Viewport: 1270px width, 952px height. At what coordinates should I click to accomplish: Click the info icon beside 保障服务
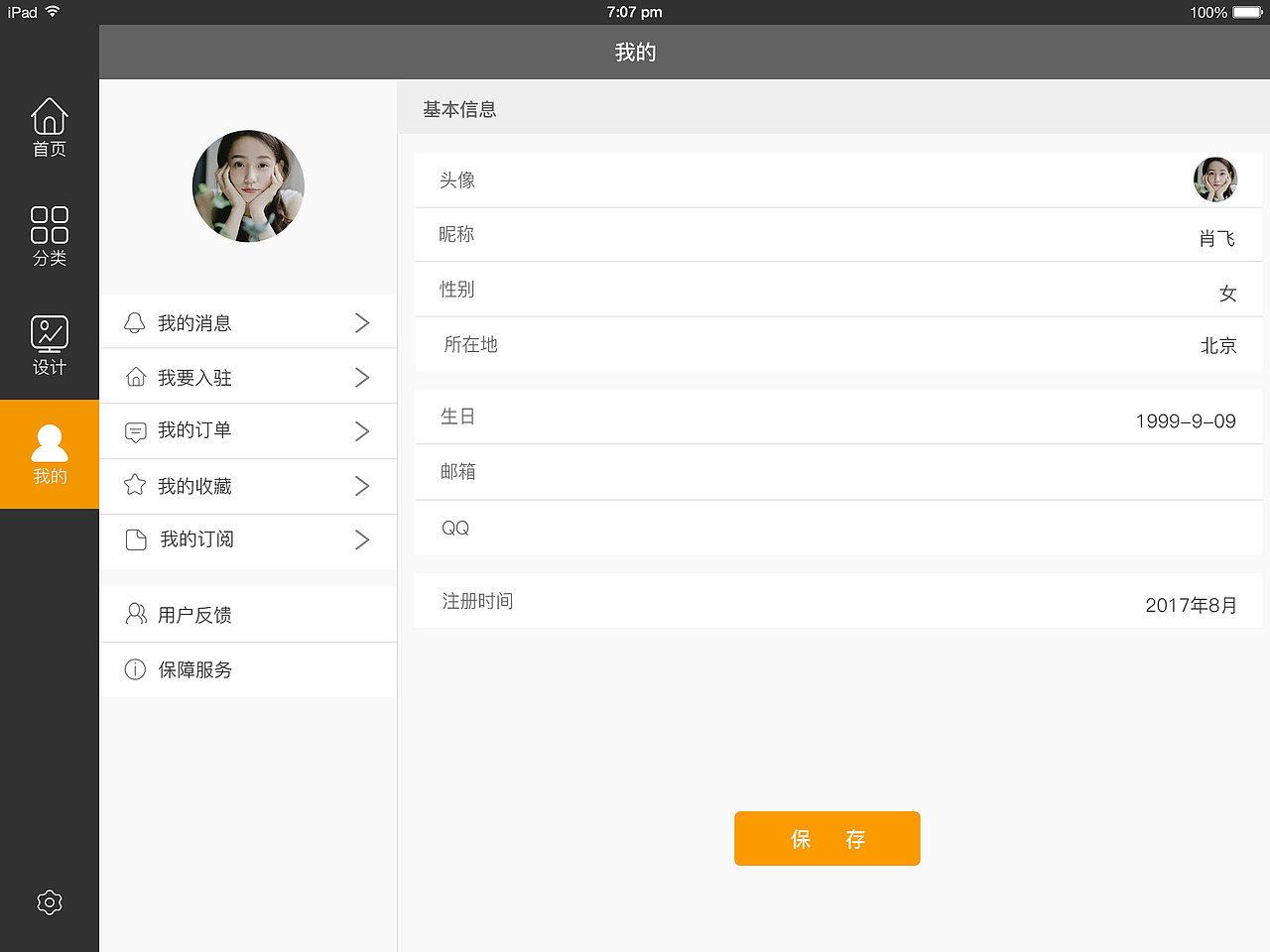coord(135,669)
